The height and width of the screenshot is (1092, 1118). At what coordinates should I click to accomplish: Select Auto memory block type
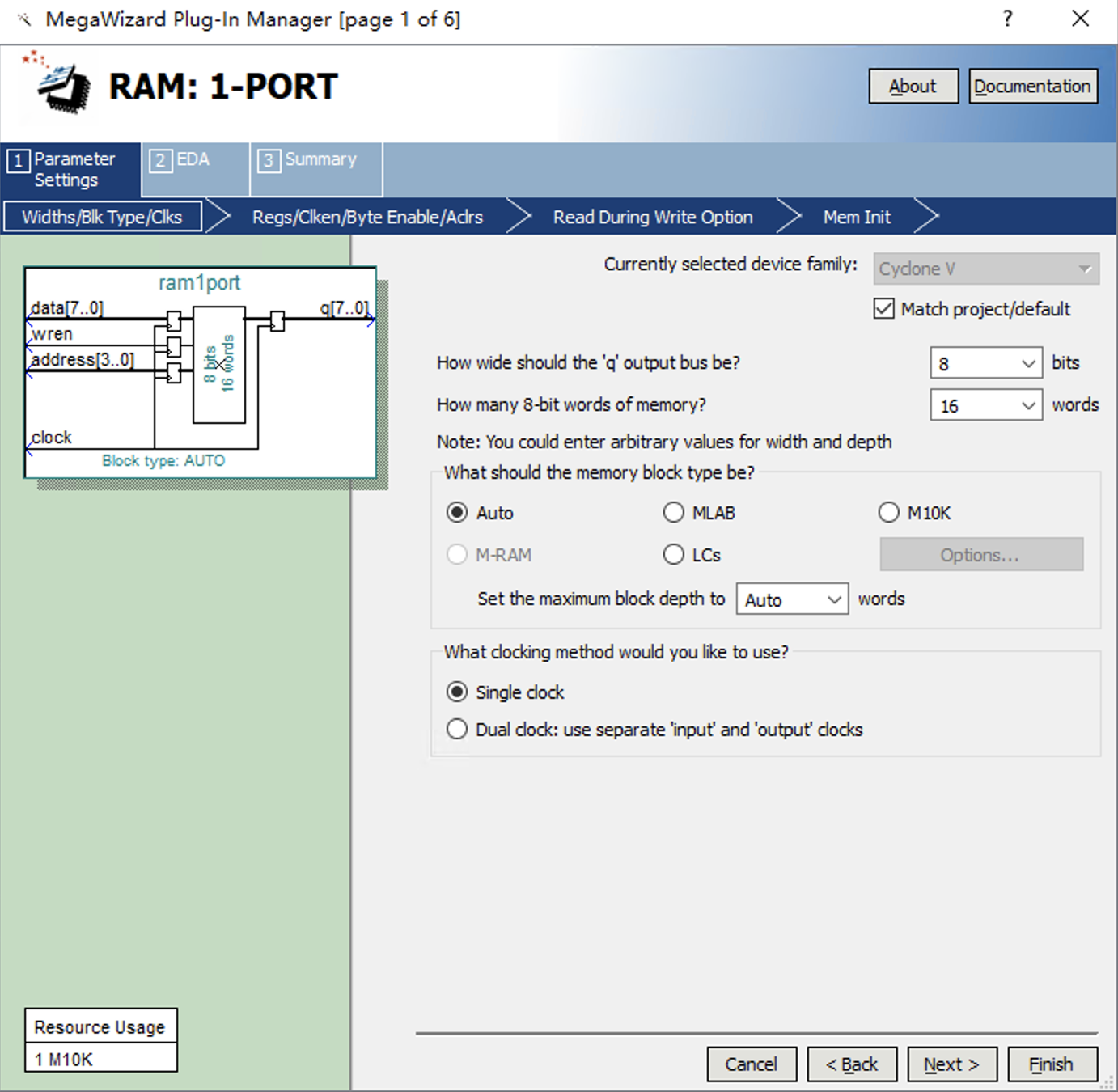click(457, 513)
